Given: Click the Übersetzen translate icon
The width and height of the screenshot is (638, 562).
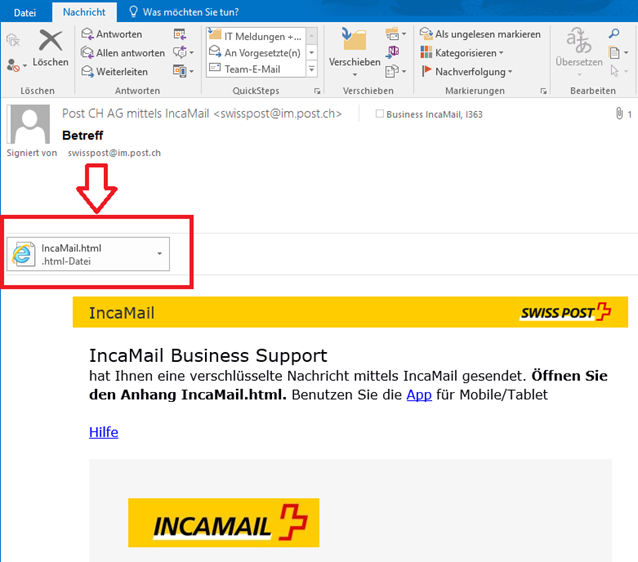Looking at the screenshot, I should [578, 42].
